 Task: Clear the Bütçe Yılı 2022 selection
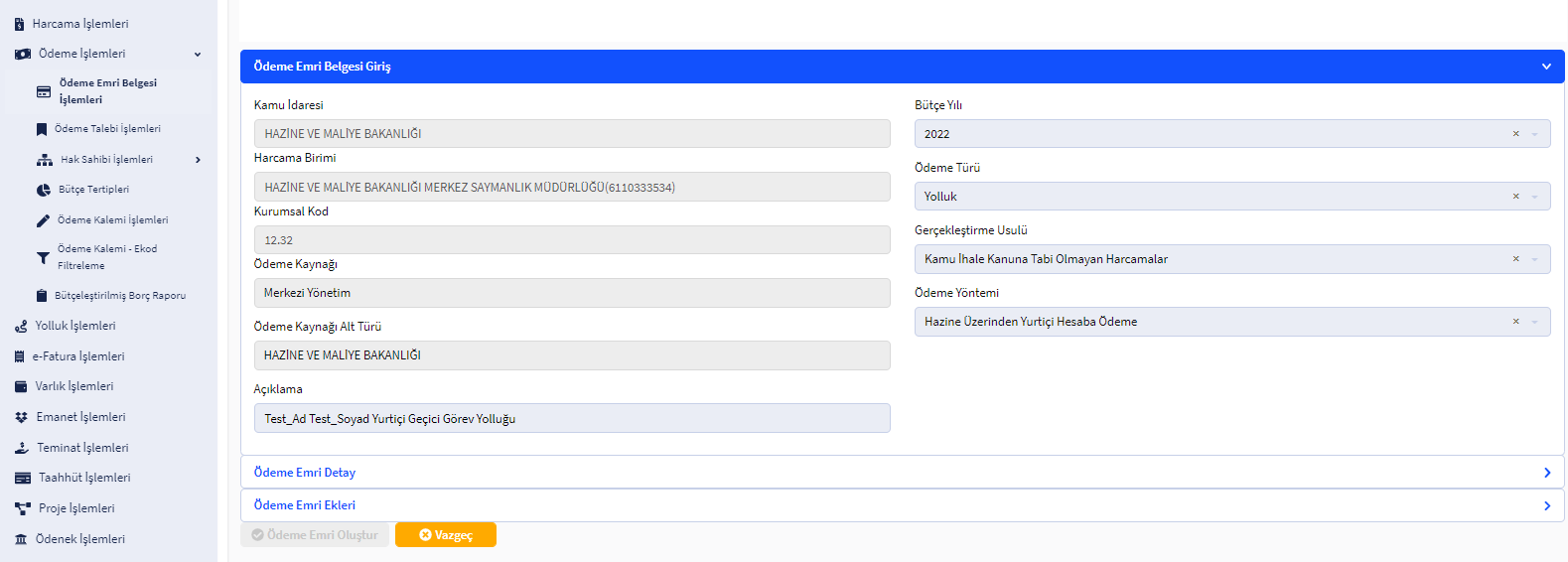pyautogui.click(x=1515, y=134)
